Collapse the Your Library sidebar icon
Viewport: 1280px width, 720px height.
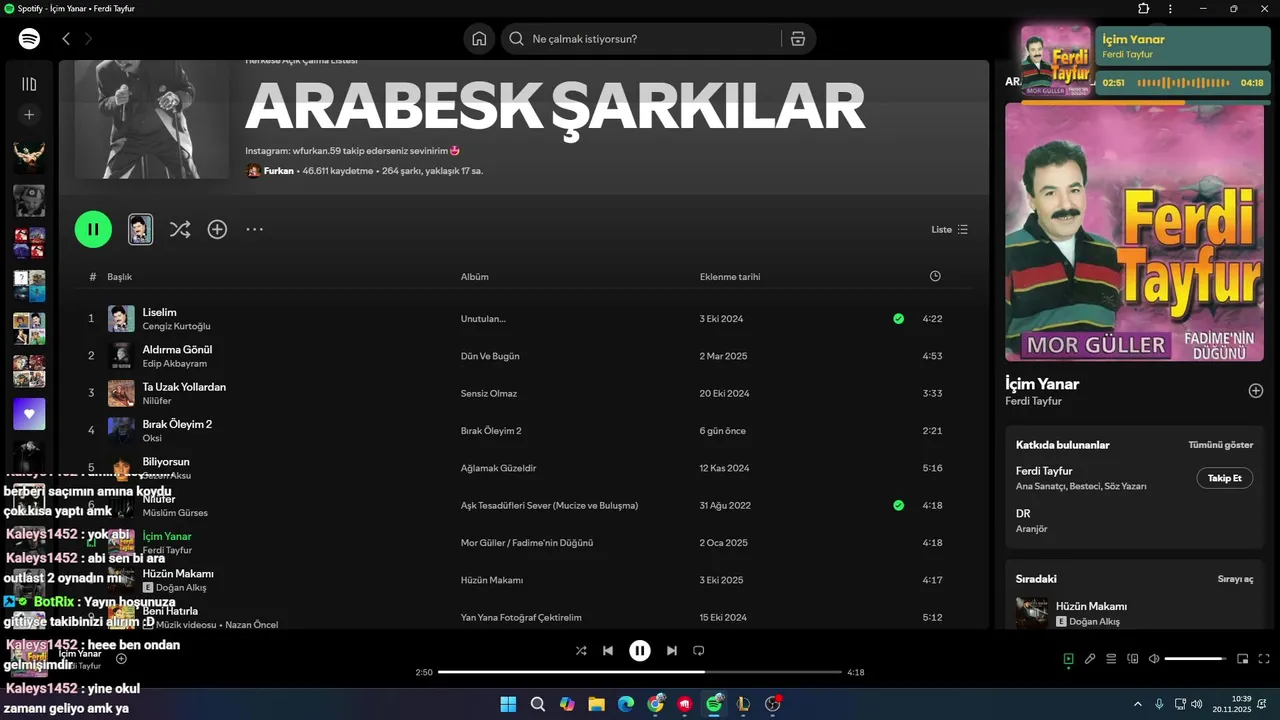[29, 84]
